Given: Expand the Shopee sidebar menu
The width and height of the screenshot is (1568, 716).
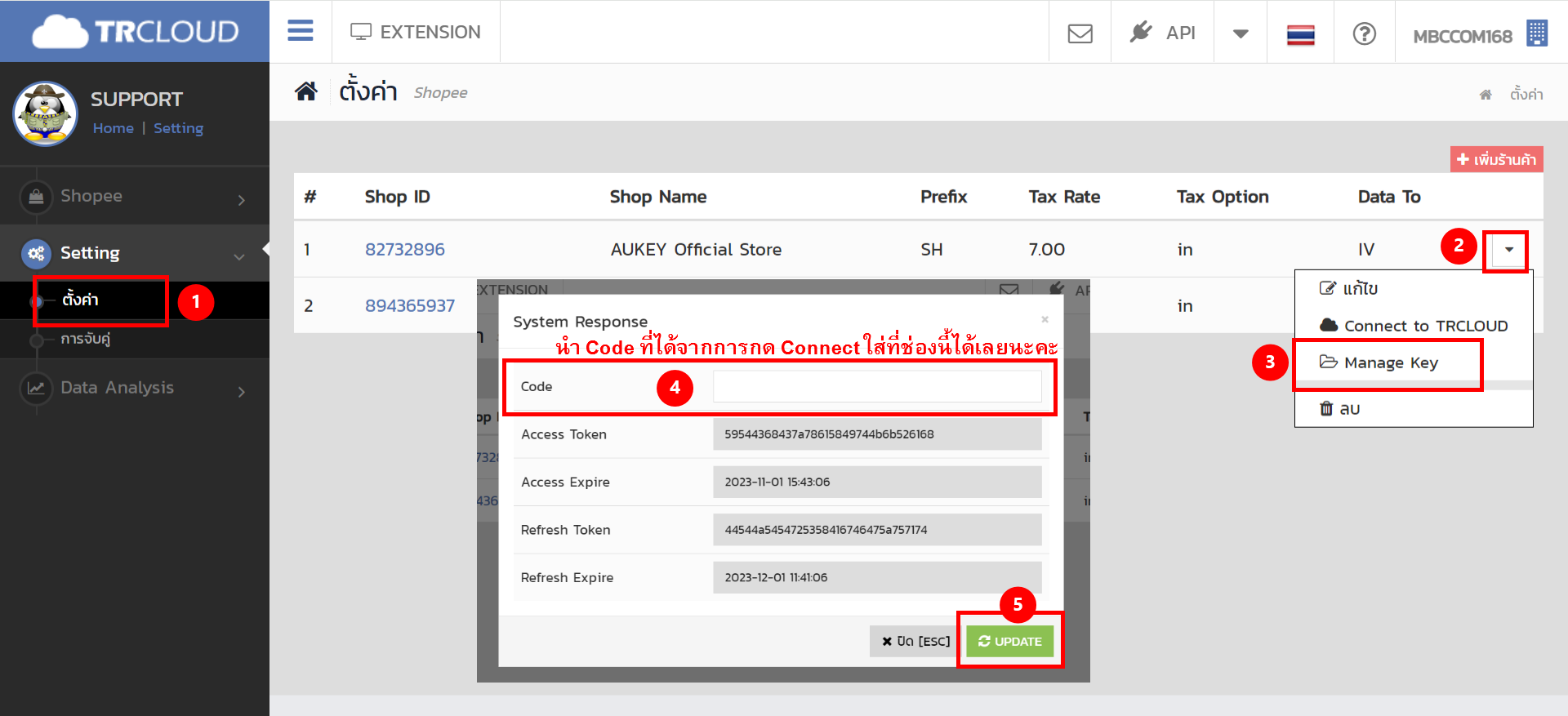Looking at the screenshot, I should coord(135,196).
